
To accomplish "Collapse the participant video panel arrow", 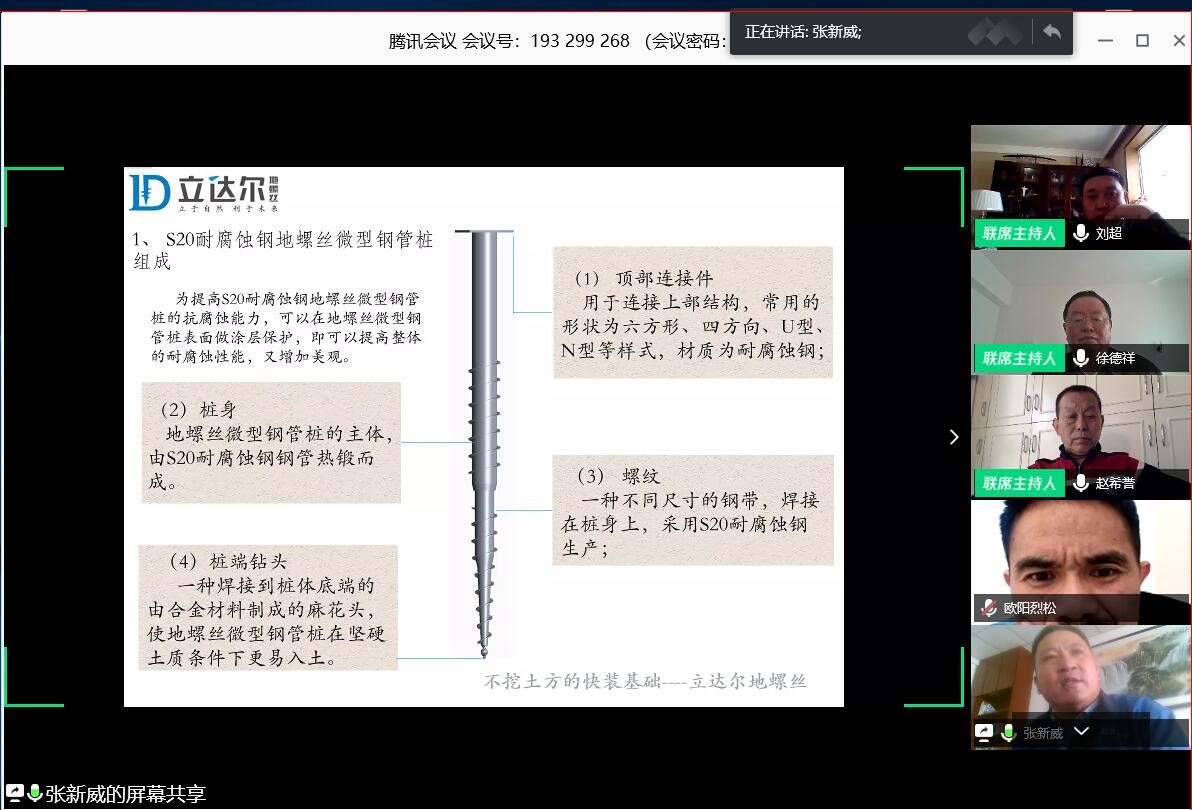I will pyautogui.click(x=953, y=437).
